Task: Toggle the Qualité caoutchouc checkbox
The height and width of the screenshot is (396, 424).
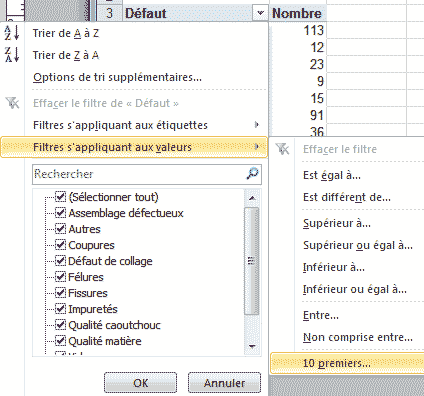Action: pos(60,325)
